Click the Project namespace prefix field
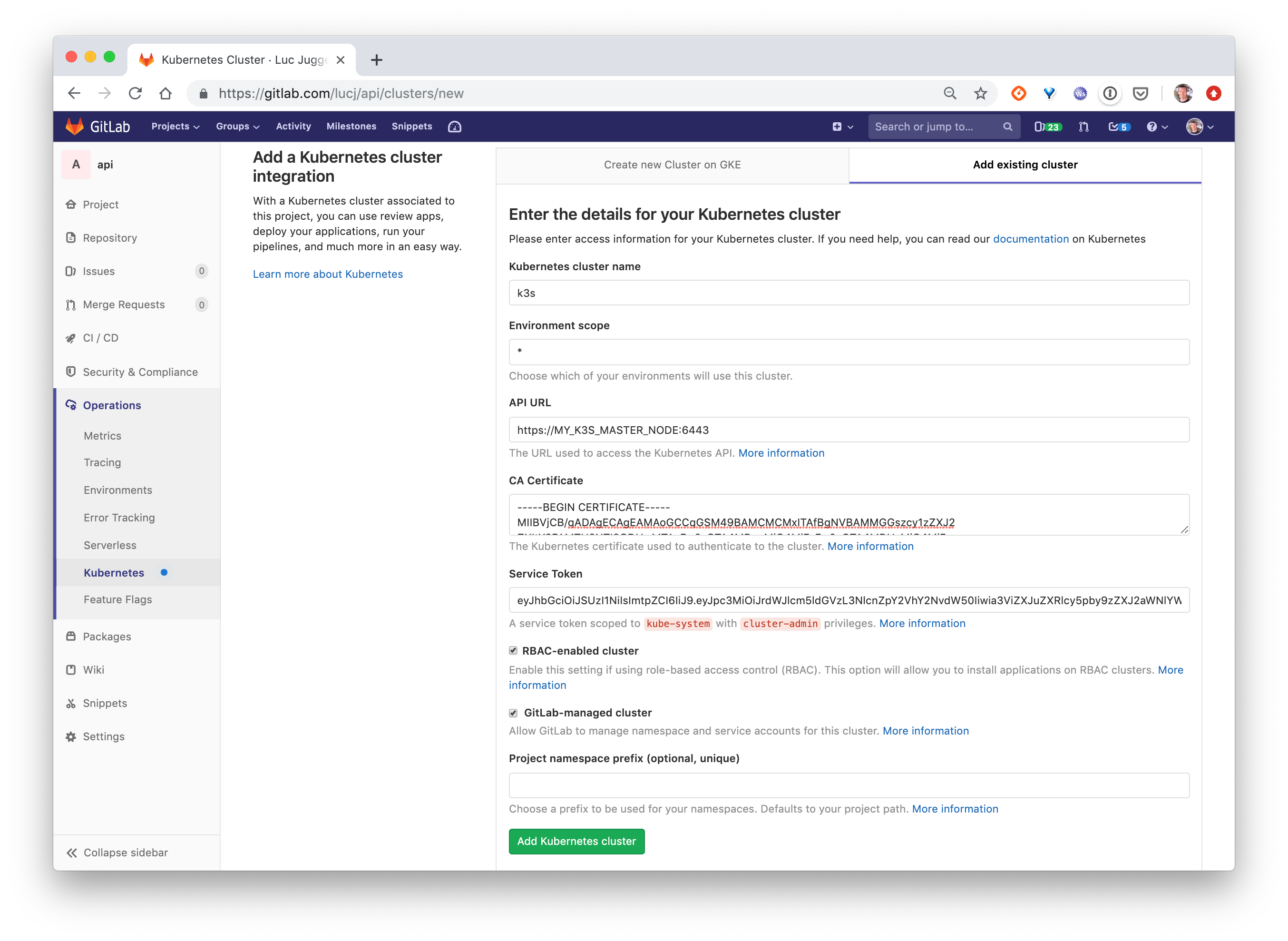 [x=849, y=785]
